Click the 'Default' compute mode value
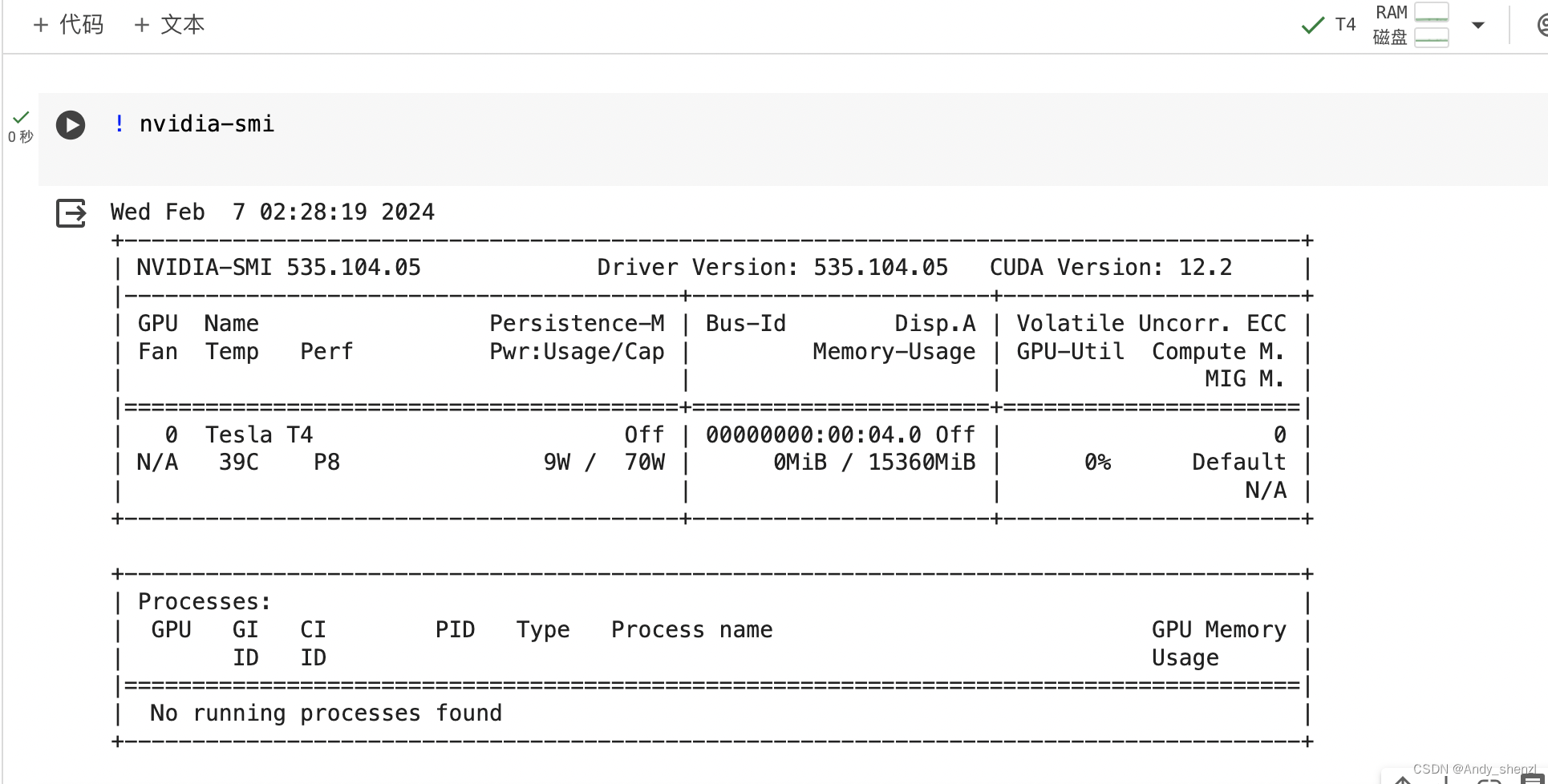Image resolution: width=1548 pixels, height=784 pixels. [1238, 462]
